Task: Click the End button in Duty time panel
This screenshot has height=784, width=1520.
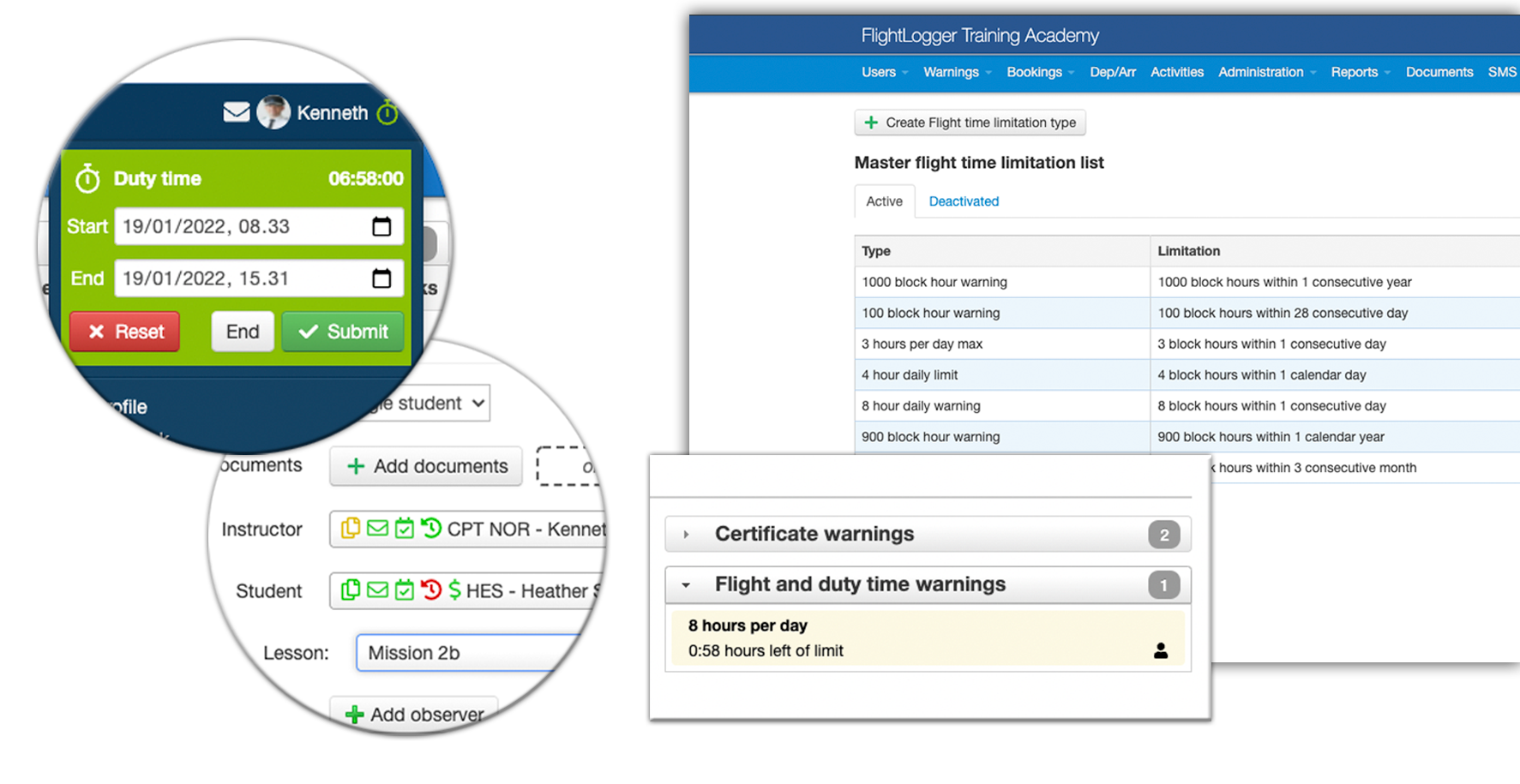Action: 243,332
